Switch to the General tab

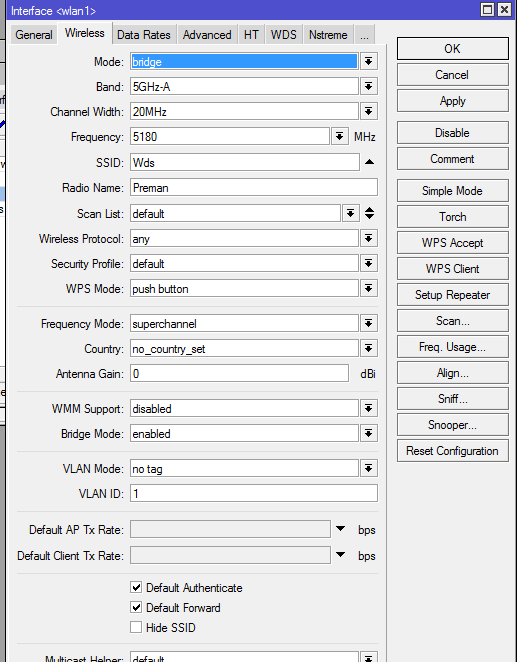pos(34,35)
